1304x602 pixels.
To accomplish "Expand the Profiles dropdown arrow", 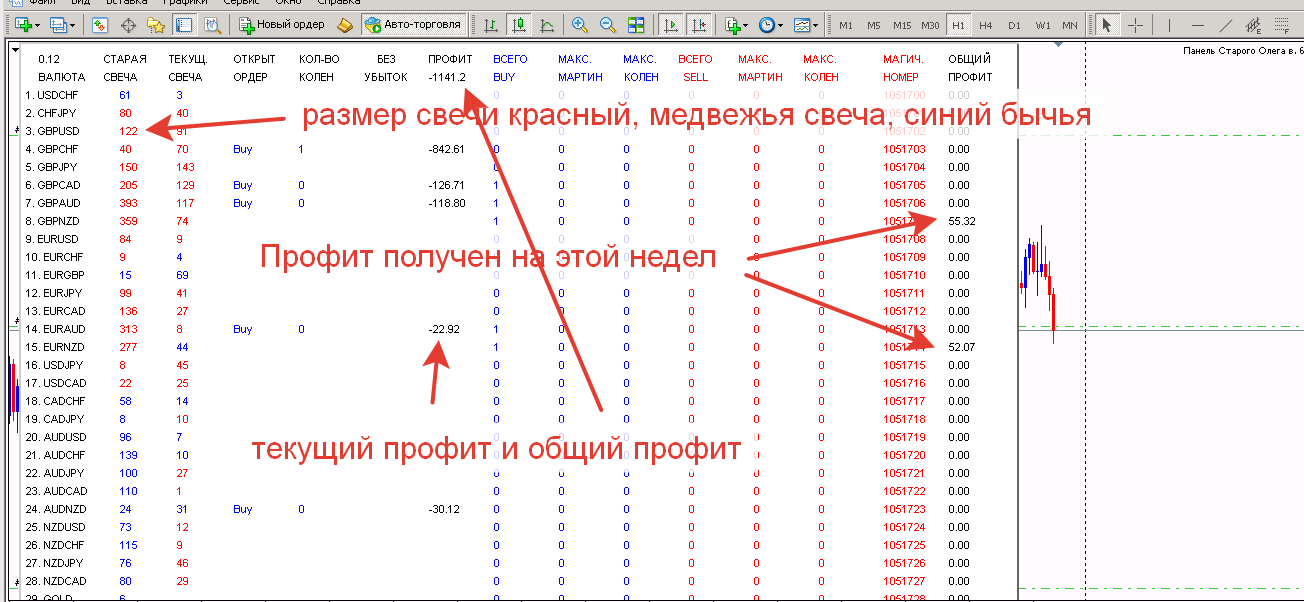I will [x=72, y=25].
